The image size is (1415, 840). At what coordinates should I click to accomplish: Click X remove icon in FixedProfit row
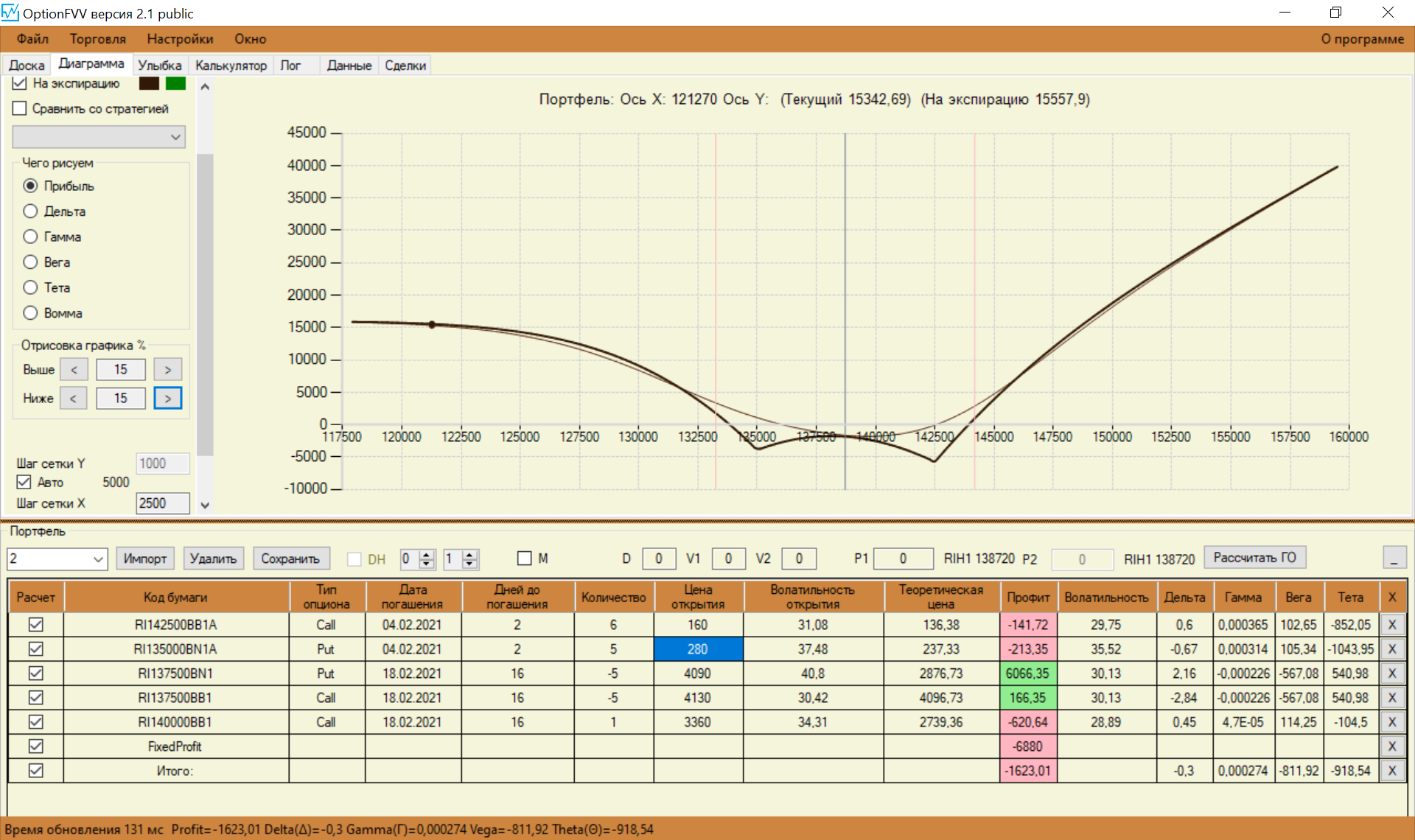tap(1391, 746)
